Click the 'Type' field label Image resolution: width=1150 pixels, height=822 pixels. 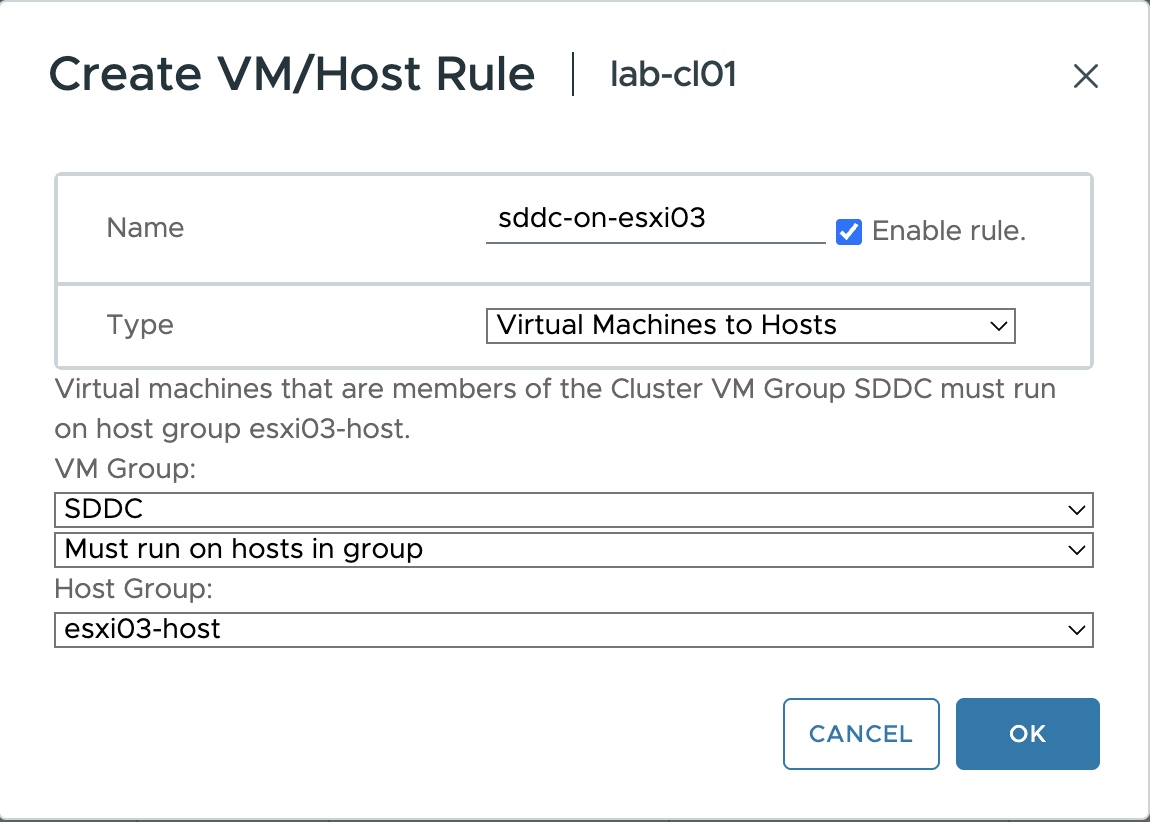coord(140,325)
